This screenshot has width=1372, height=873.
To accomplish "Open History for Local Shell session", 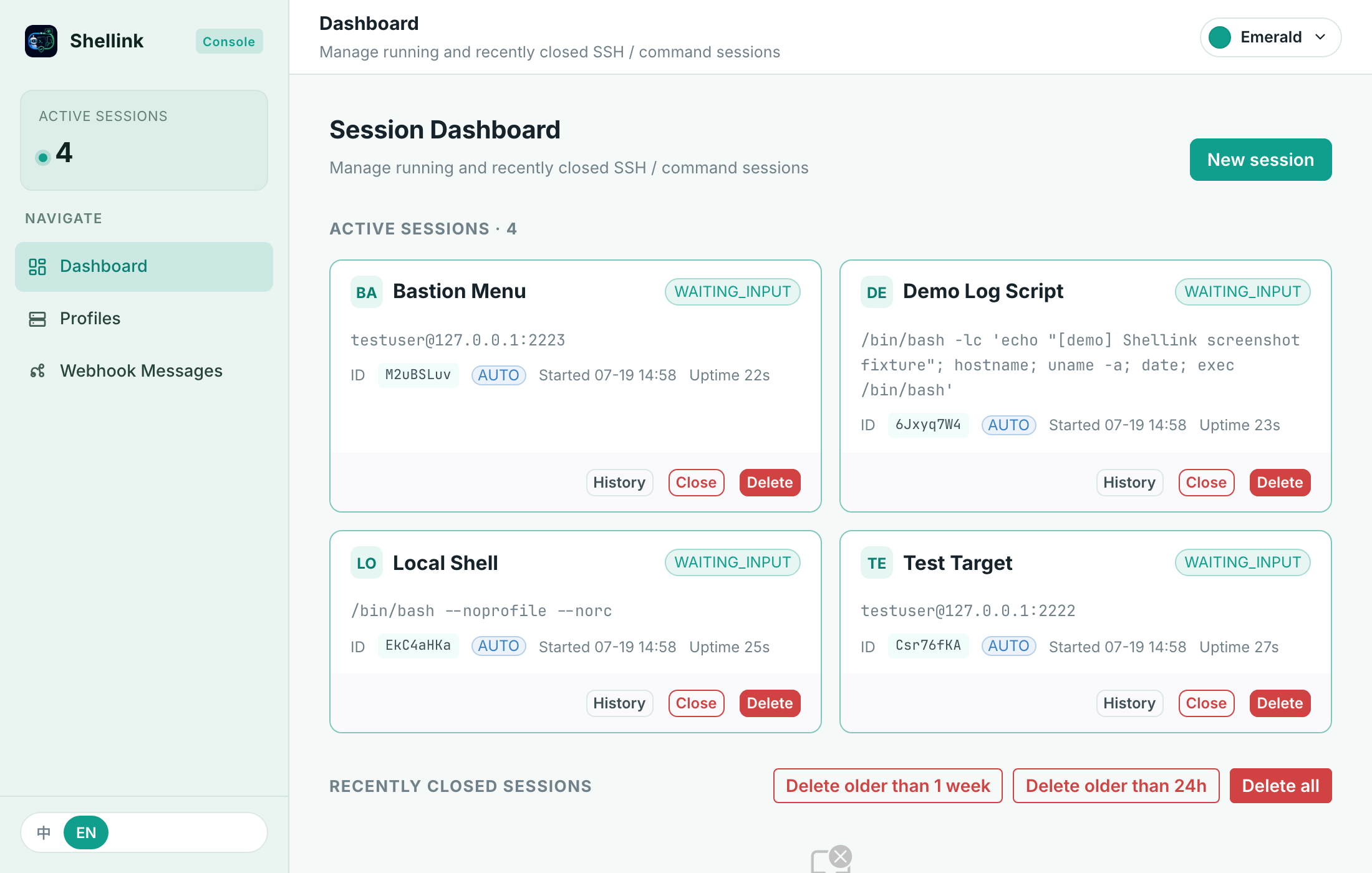I will tap(619, 703).
